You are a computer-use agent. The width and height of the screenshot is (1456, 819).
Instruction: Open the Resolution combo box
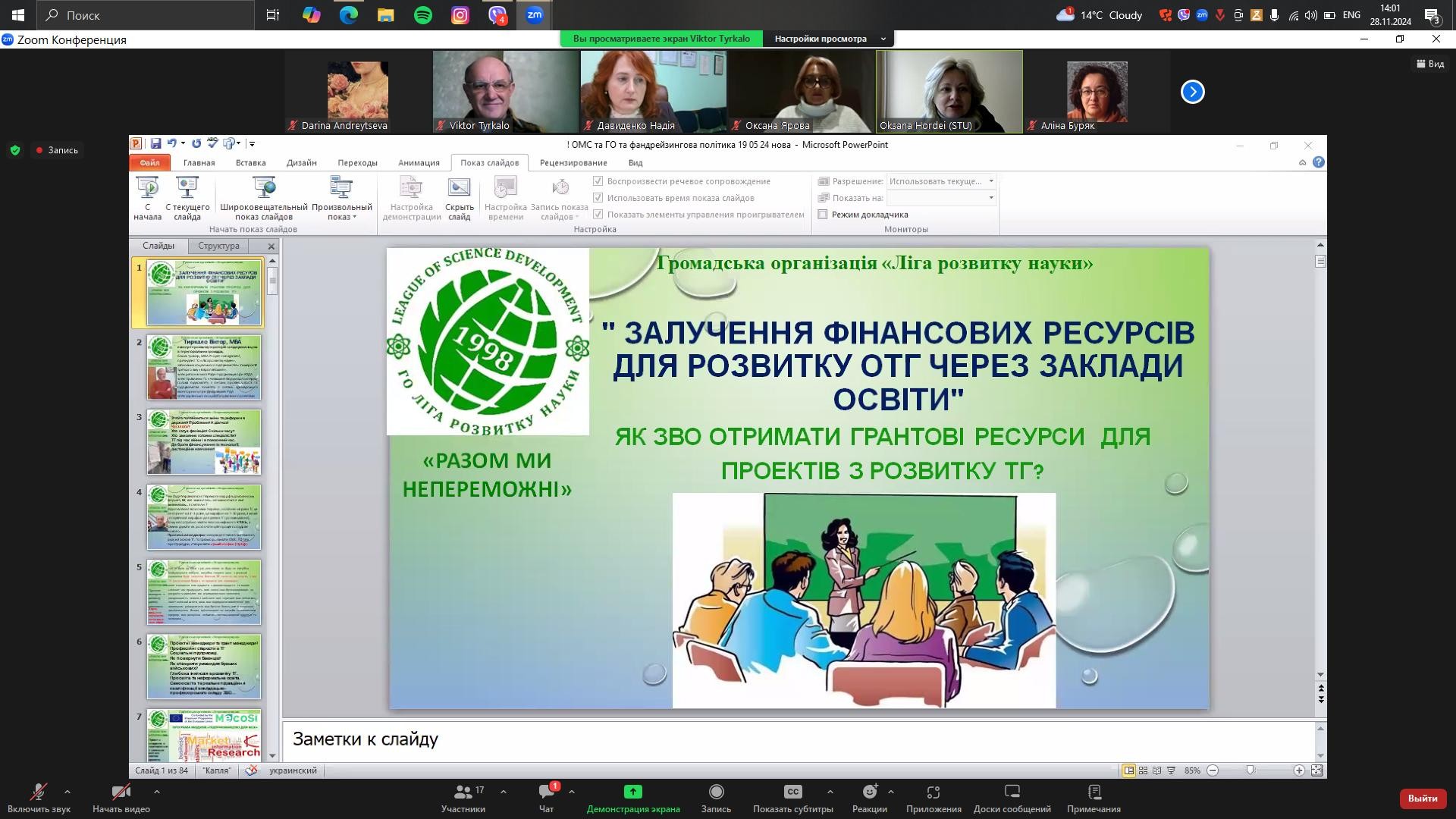coord(941,181)
